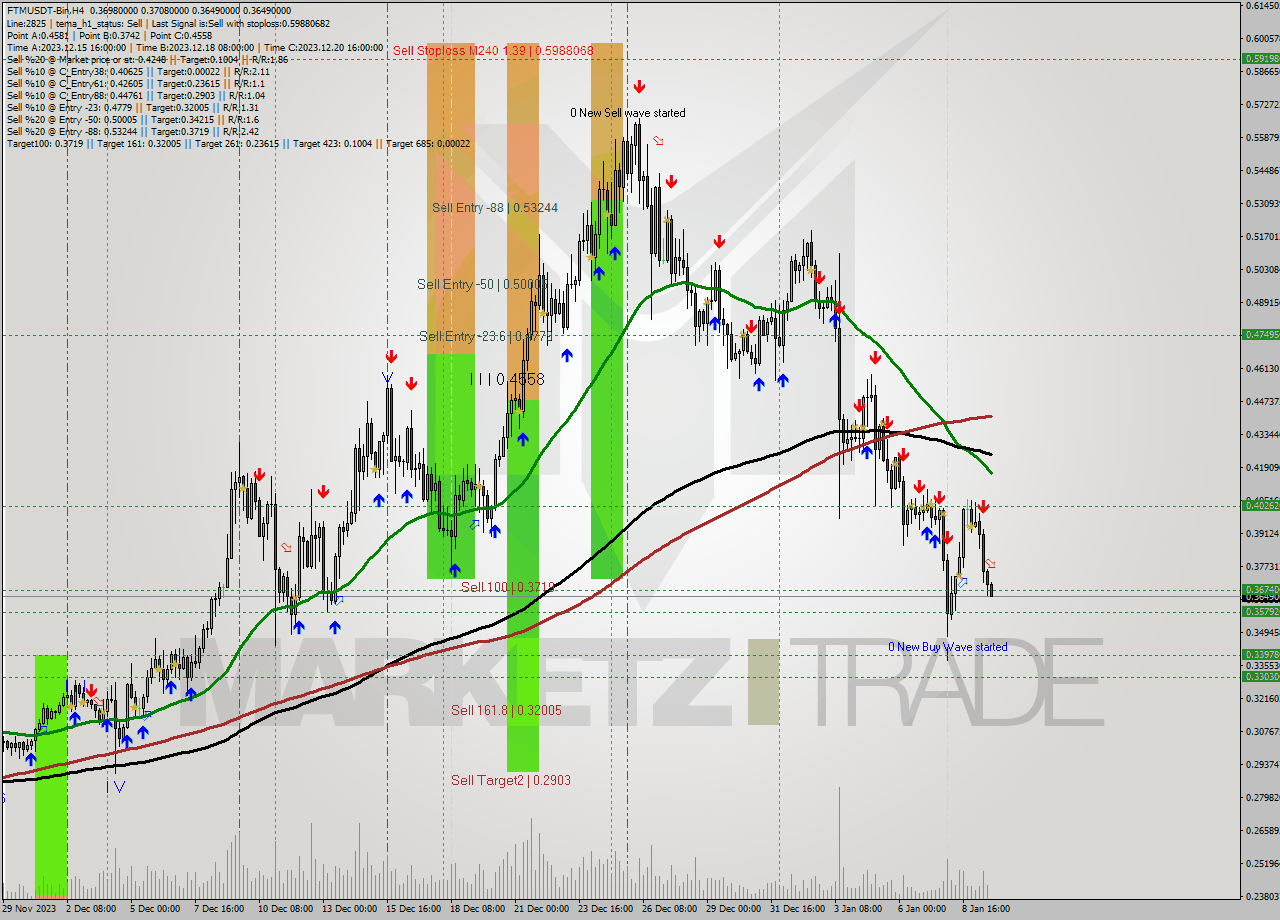The height and width of the screenshot is (920, 1280).
Task: Click the 0.46130 price axis value
Action: pos(1262,368)
